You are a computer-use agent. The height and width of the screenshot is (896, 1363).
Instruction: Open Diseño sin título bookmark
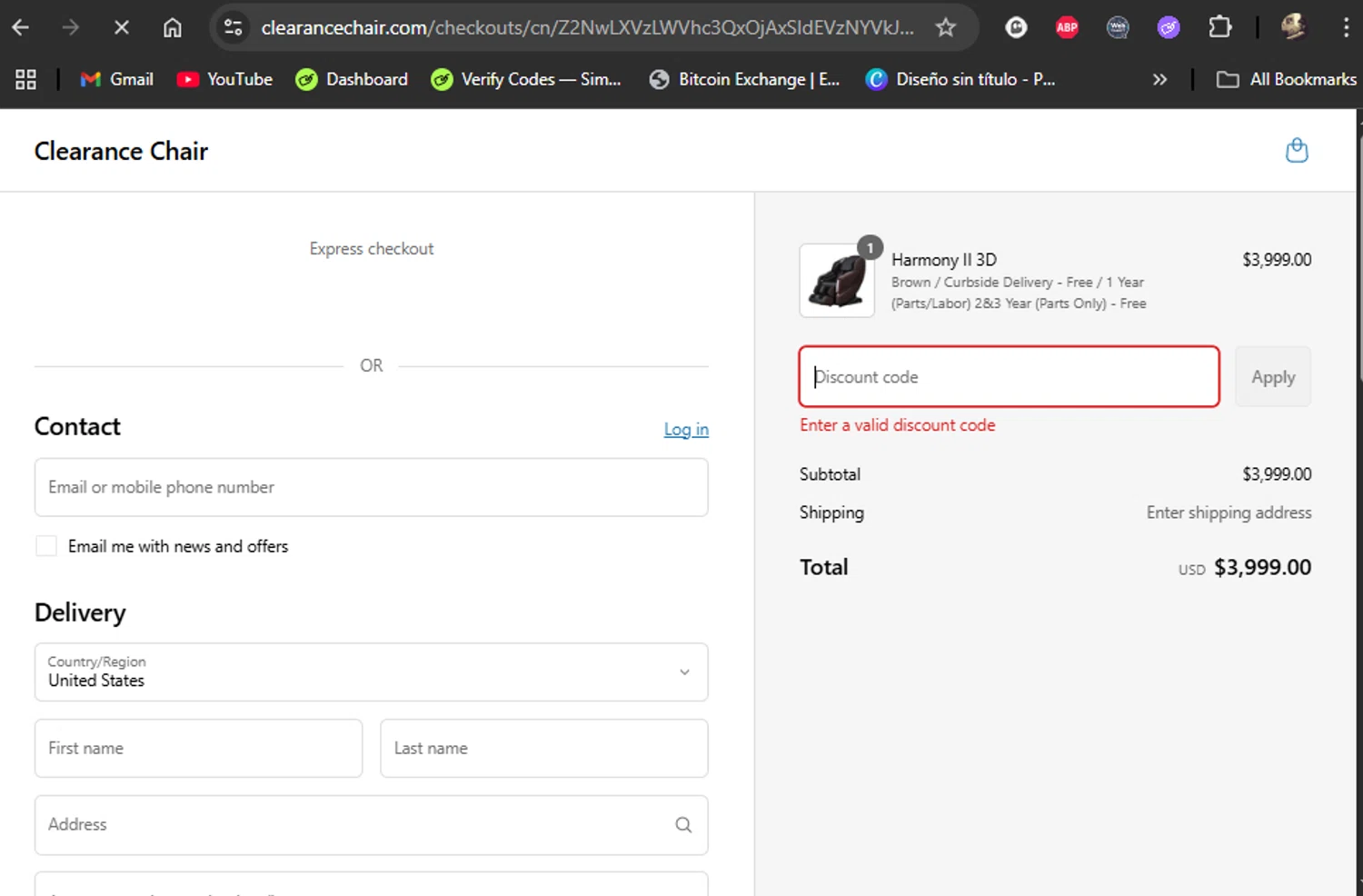960,80
